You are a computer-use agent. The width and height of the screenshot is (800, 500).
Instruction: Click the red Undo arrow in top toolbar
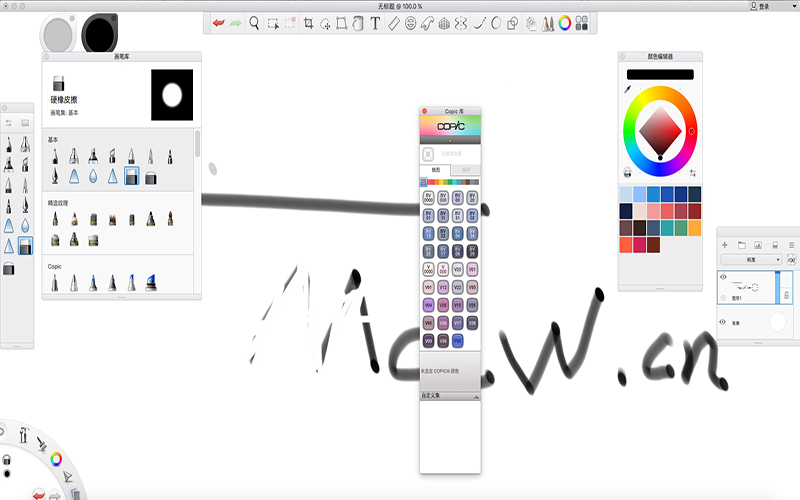pos(219,23)
